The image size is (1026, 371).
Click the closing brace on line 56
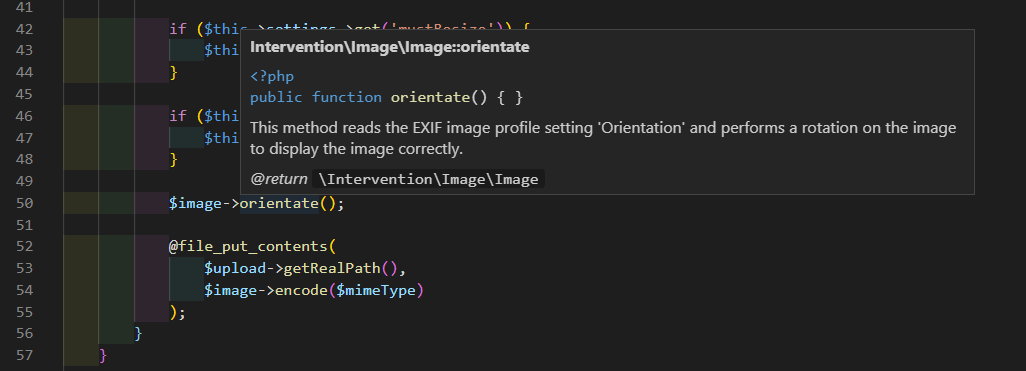(x=138, y=334)
